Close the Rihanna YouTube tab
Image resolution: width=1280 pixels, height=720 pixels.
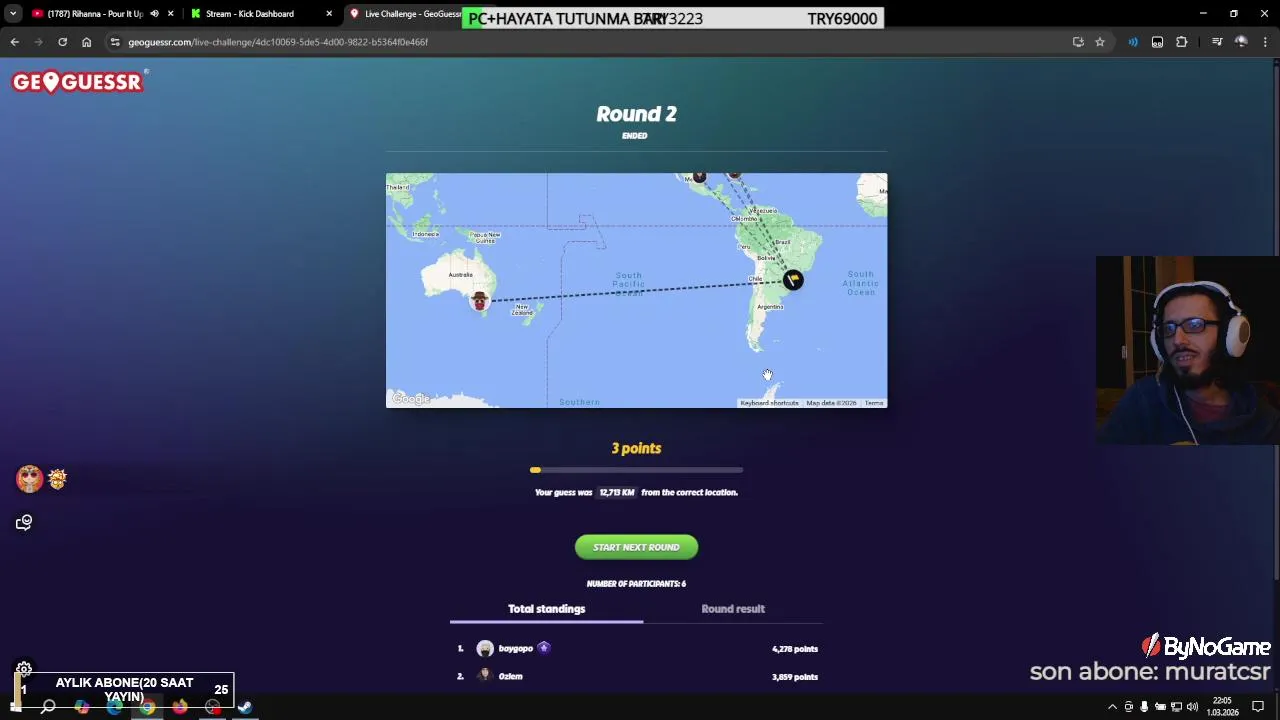click(x=170, y=14)
